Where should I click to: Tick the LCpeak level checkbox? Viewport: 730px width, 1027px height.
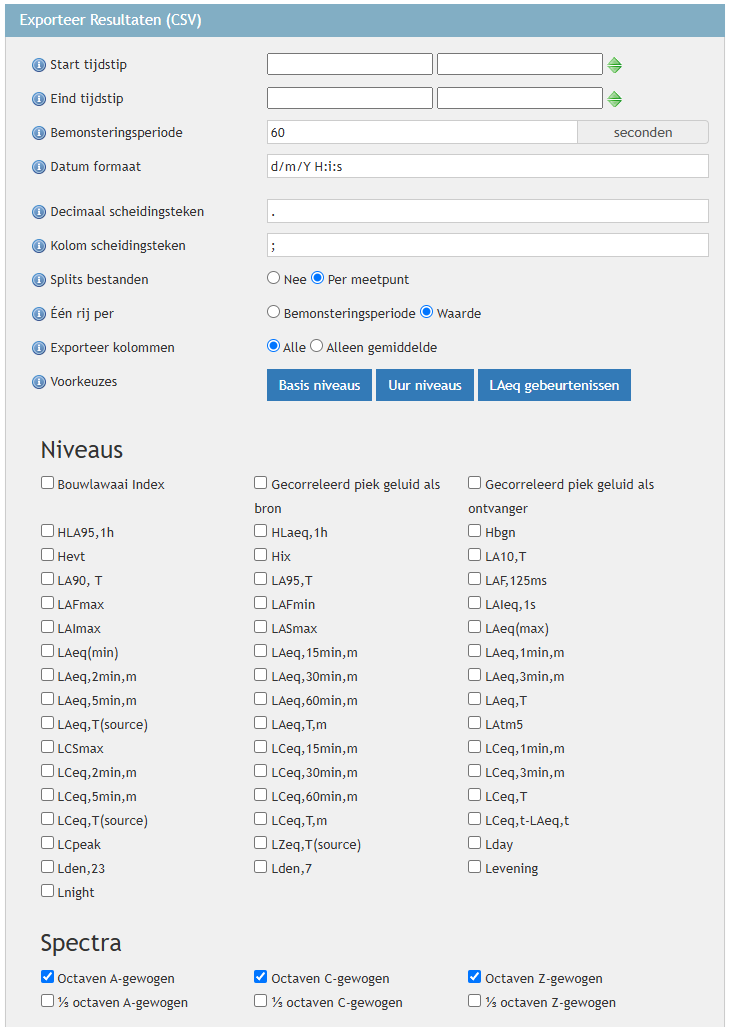(x=48, y=843)
